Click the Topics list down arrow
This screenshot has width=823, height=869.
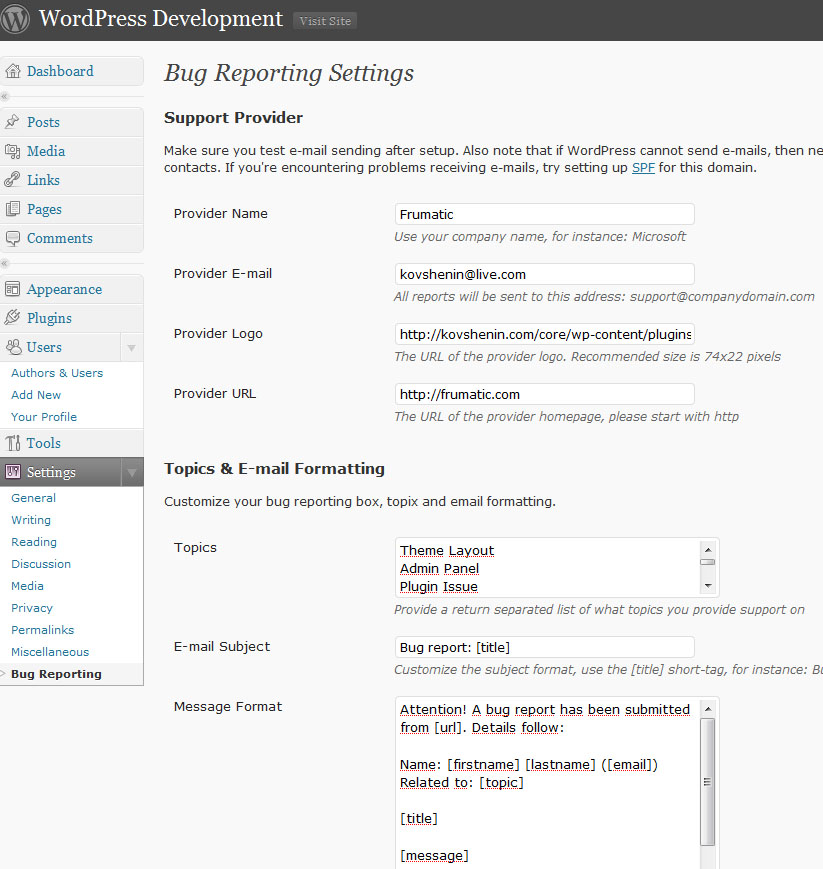pos(708,586)
